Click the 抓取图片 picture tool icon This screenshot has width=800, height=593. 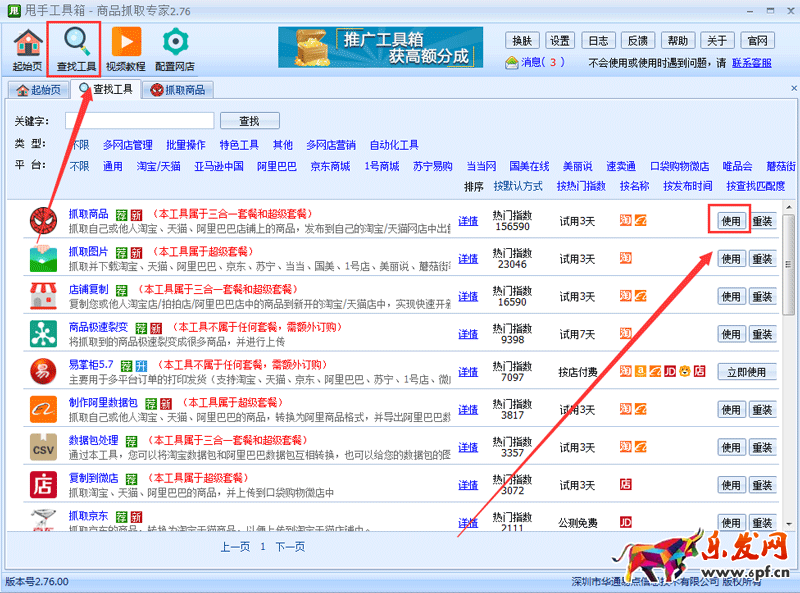pyautogui.click(x=43, y=258)
